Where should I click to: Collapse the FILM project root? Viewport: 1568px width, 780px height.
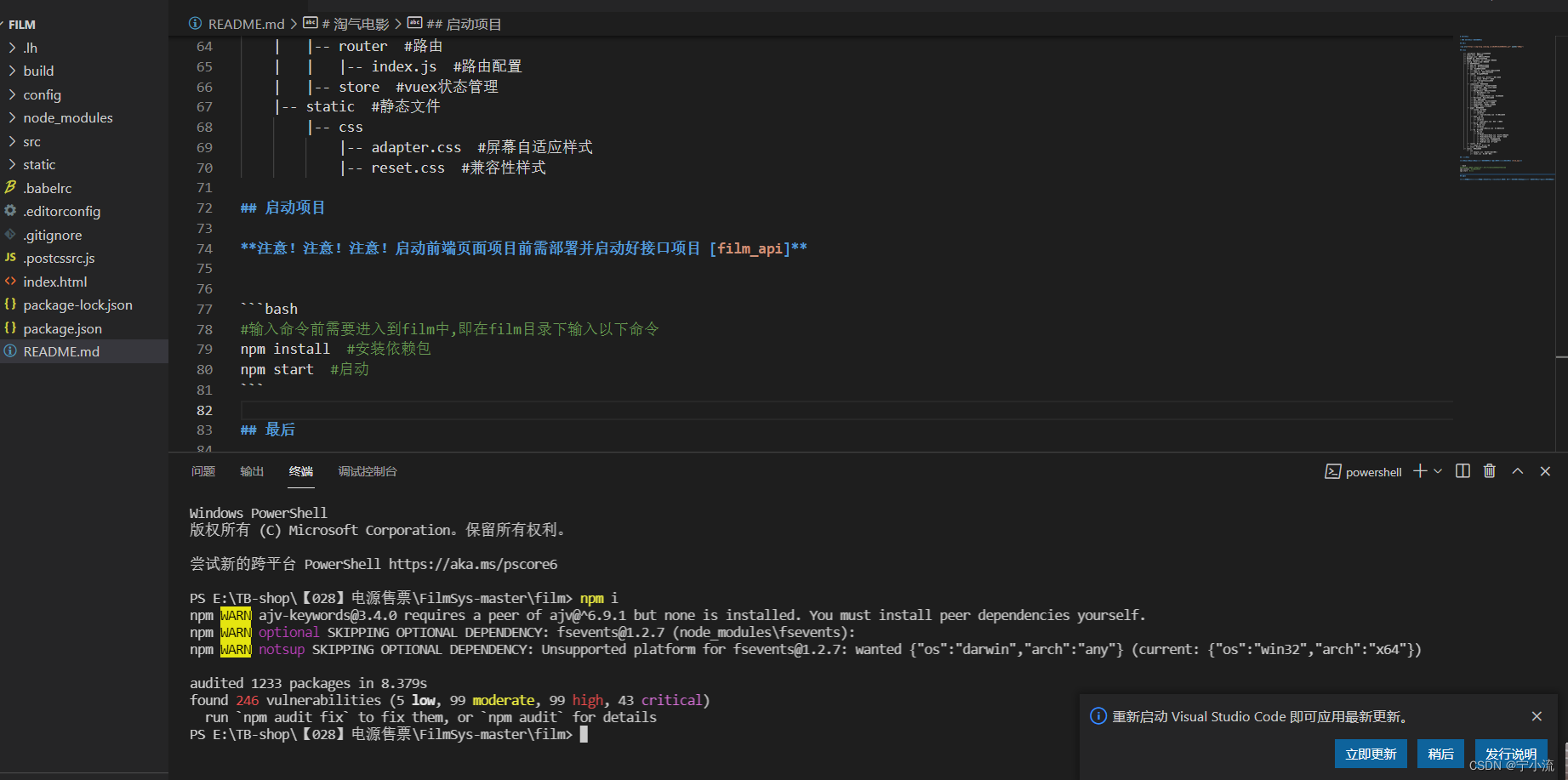pos(22,25)
